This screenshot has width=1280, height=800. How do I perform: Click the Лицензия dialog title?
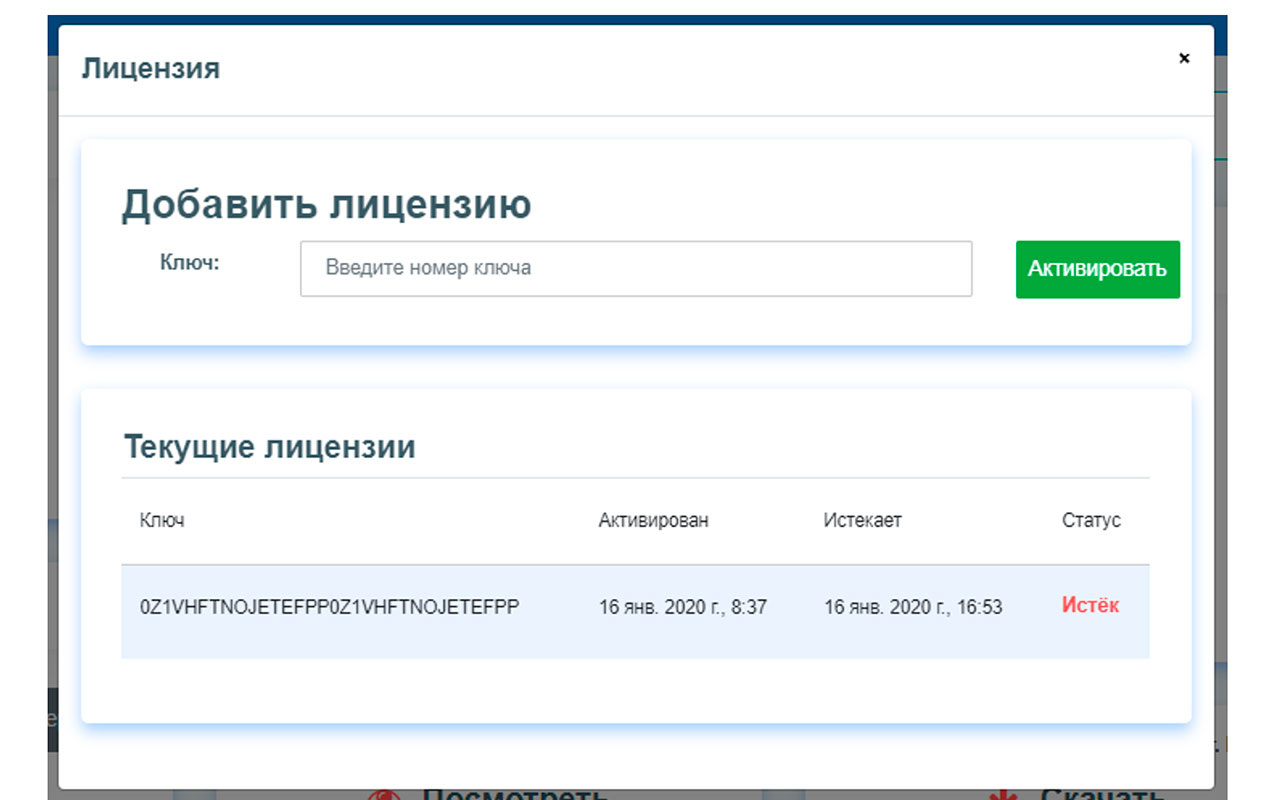click(x=151, y=69)
